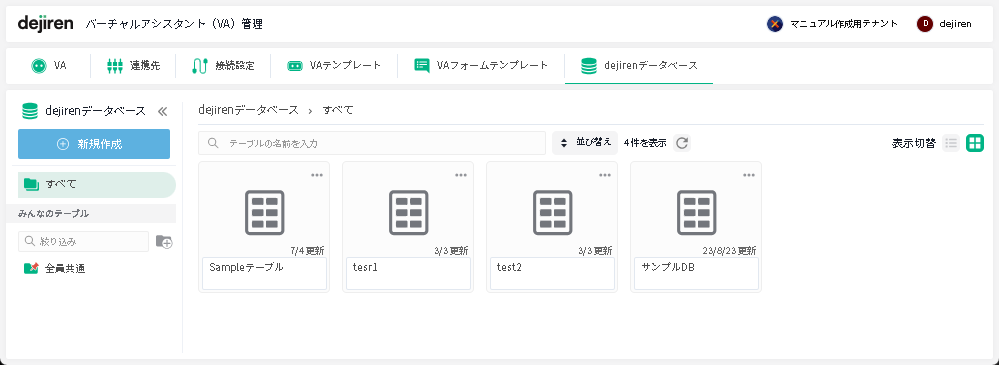Open the VAテンプレート tab
Screen dimensions: 999x365
point(334,65)
